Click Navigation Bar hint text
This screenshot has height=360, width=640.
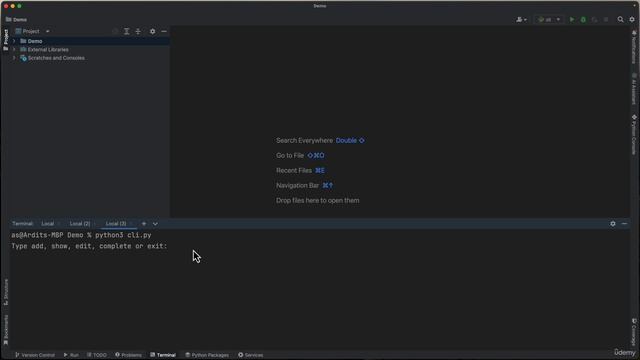[298, 185]
